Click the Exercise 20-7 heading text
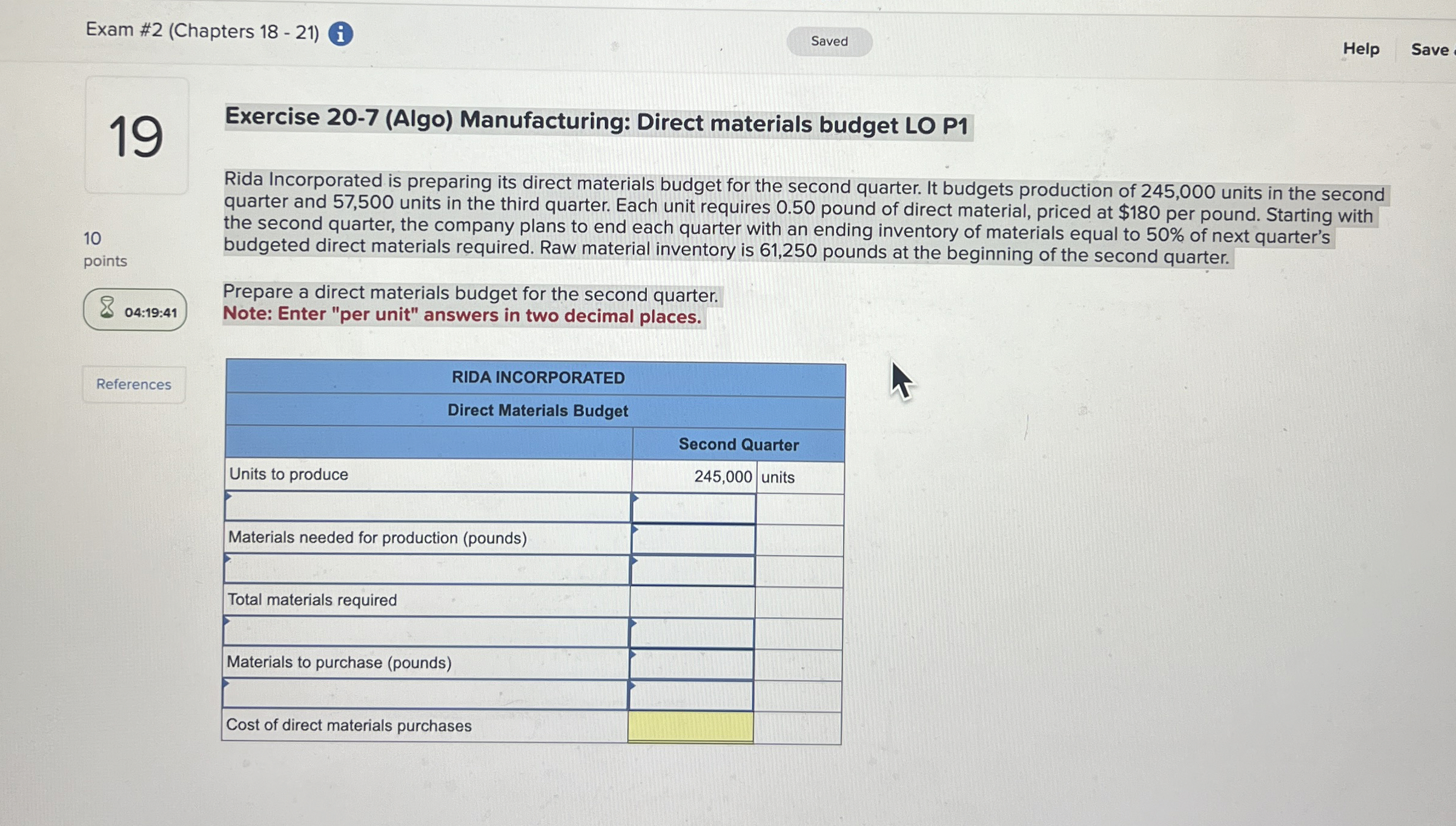Image resolution: width=1456 pixels, height=826 pixels. [597, 122]
